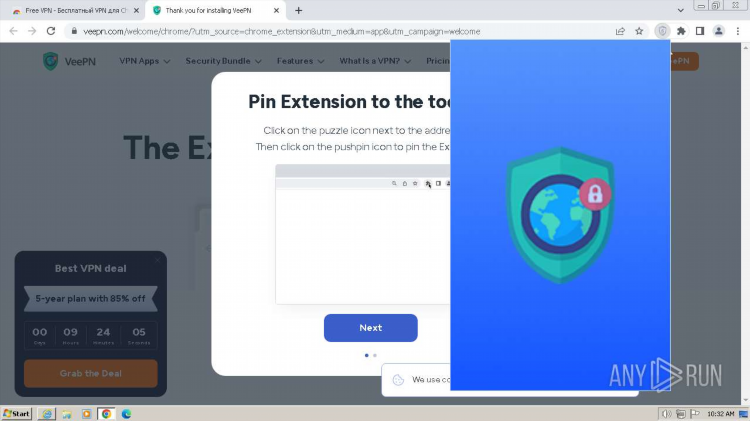Open media player icon in taskbar

click(x=87, y=414)
